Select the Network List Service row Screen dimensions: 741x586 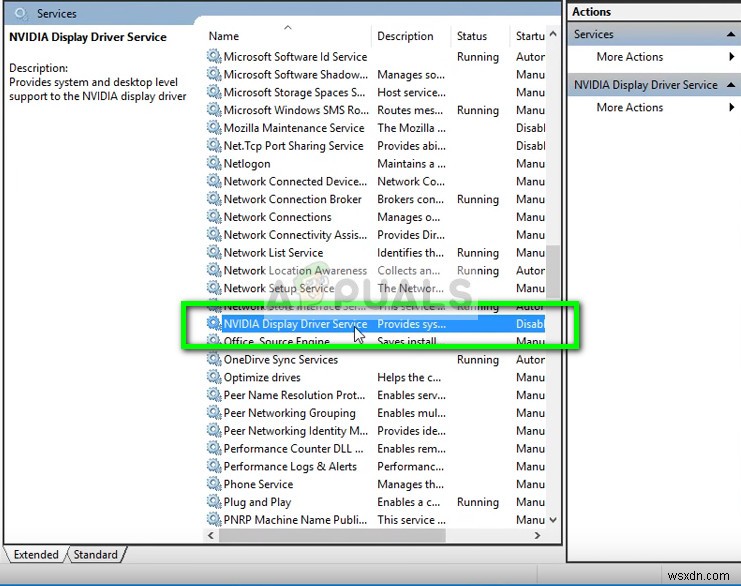[x=376, y=252]
